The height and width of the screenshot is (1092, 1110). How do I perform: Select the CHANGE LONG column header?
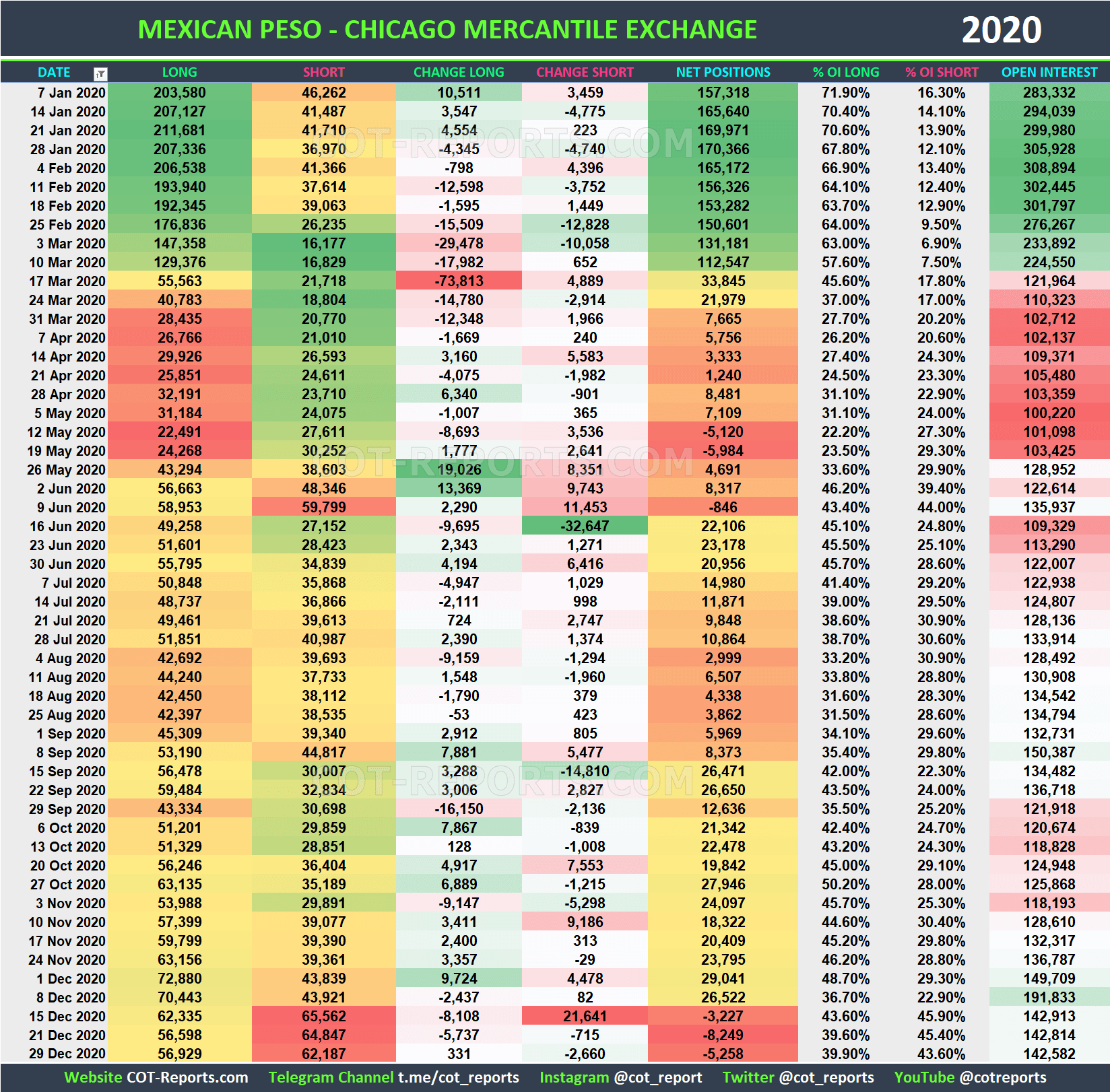coord(459,72)
